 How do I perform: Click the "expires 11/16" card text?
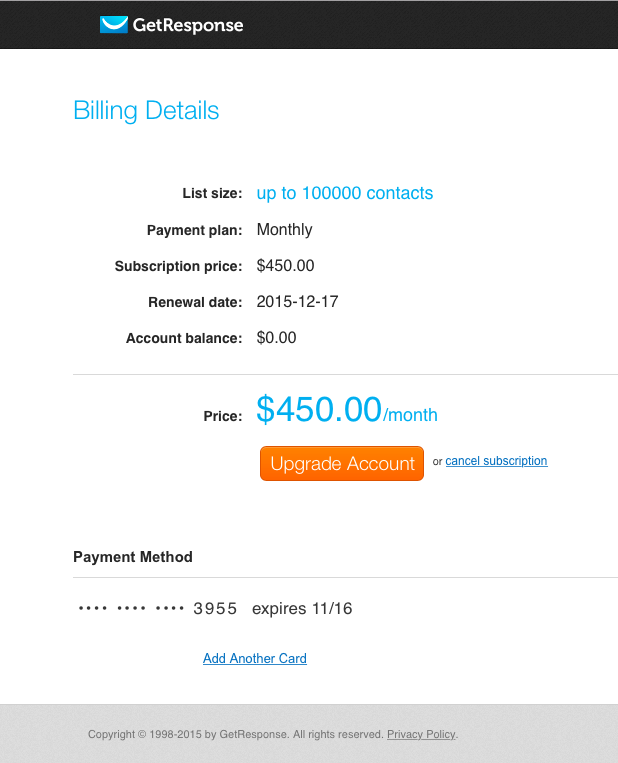click(302, 608)
